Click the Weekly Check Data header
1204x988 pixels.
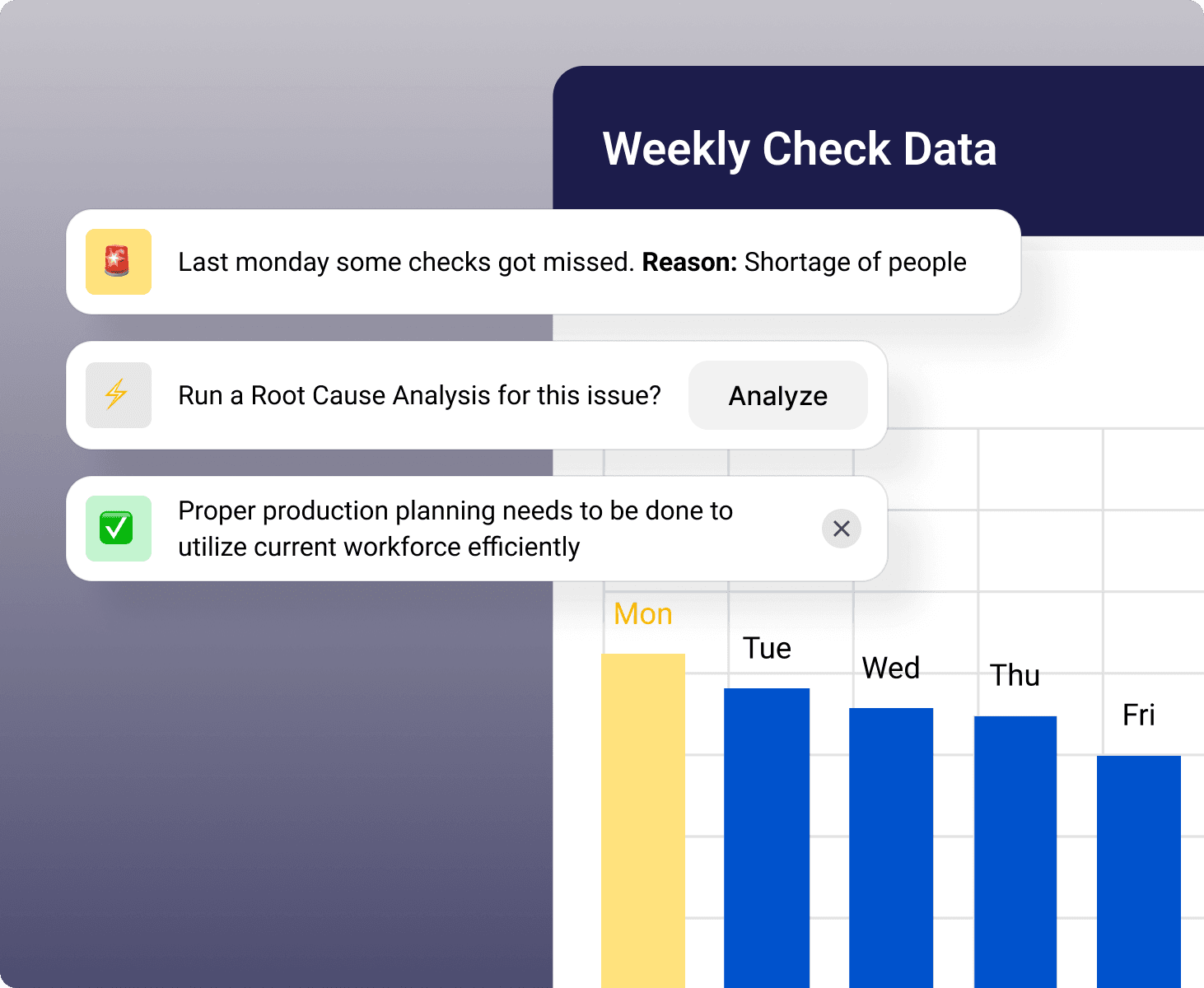(800, 148)
